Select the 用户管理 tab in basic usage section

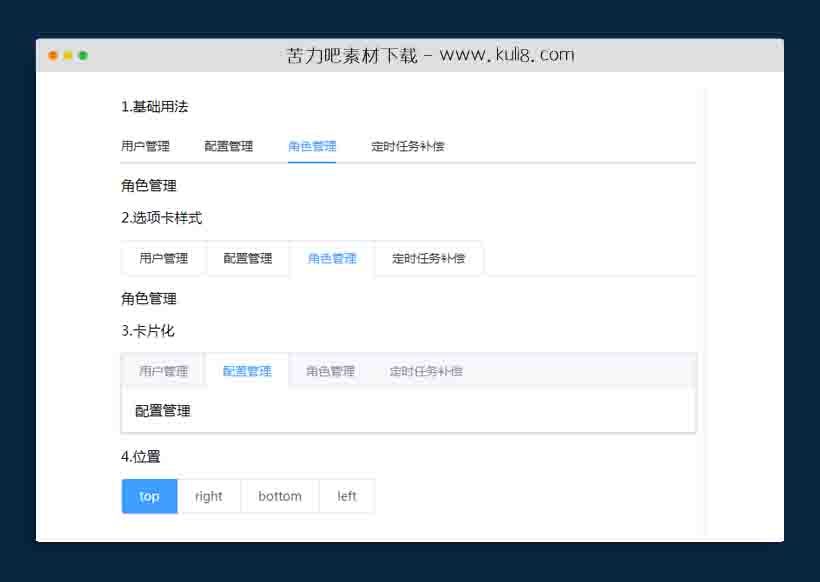(x=144, y=145)
